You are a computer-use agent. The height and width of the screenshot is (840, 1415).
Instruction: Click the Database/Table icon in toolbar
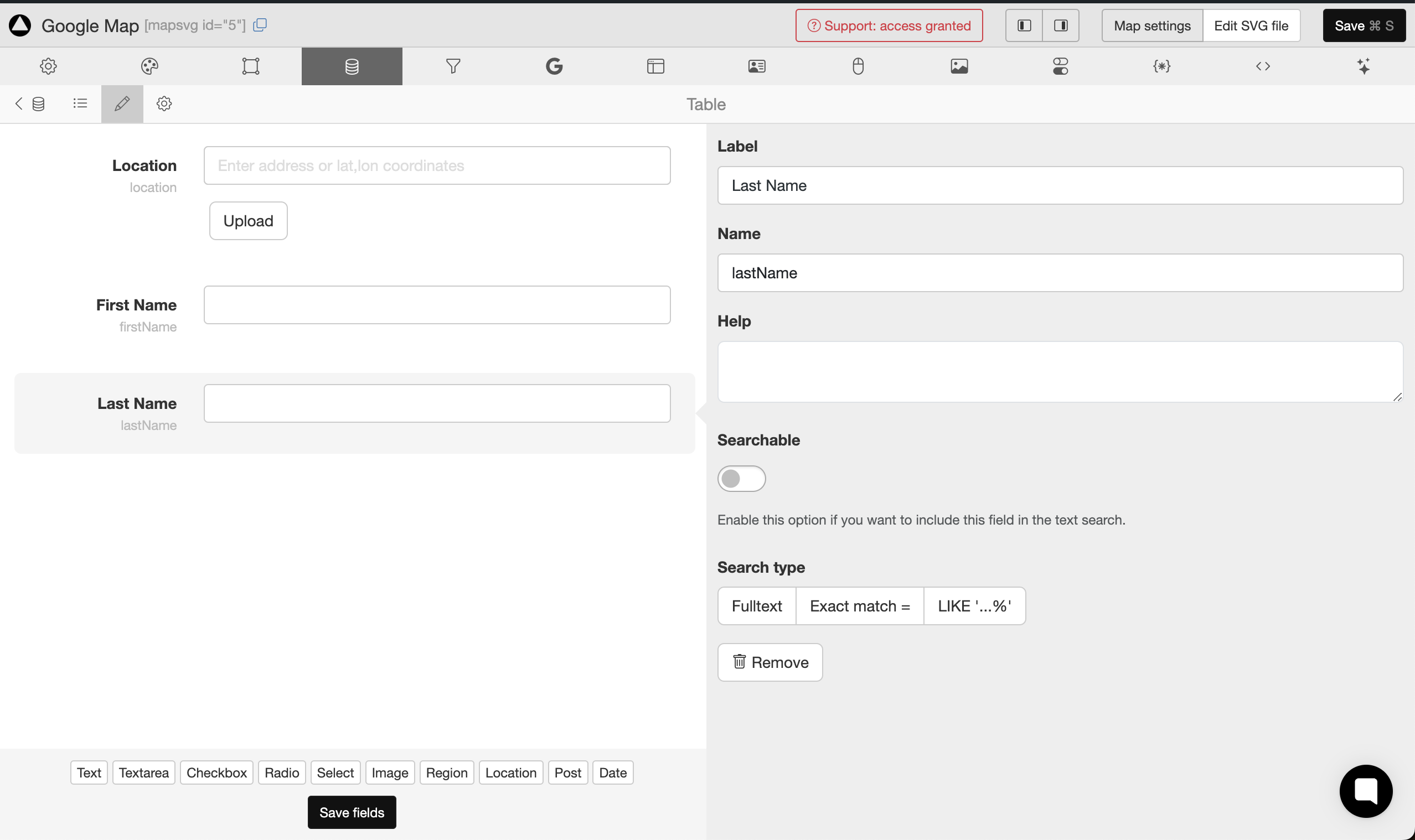[x=352, y=66]
